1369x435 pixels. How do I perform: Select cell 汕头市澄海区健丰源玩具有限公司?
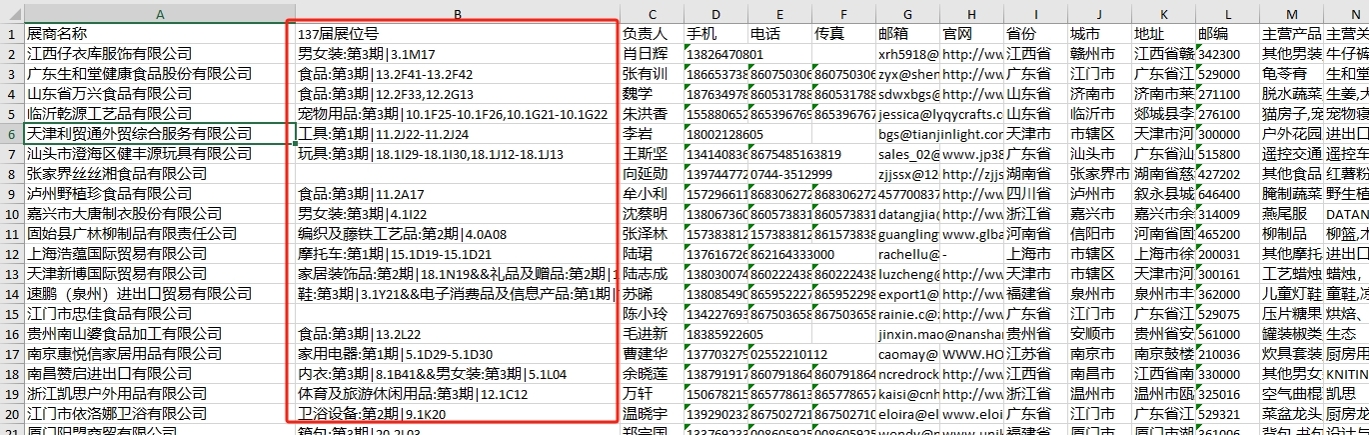pos(159,153)
